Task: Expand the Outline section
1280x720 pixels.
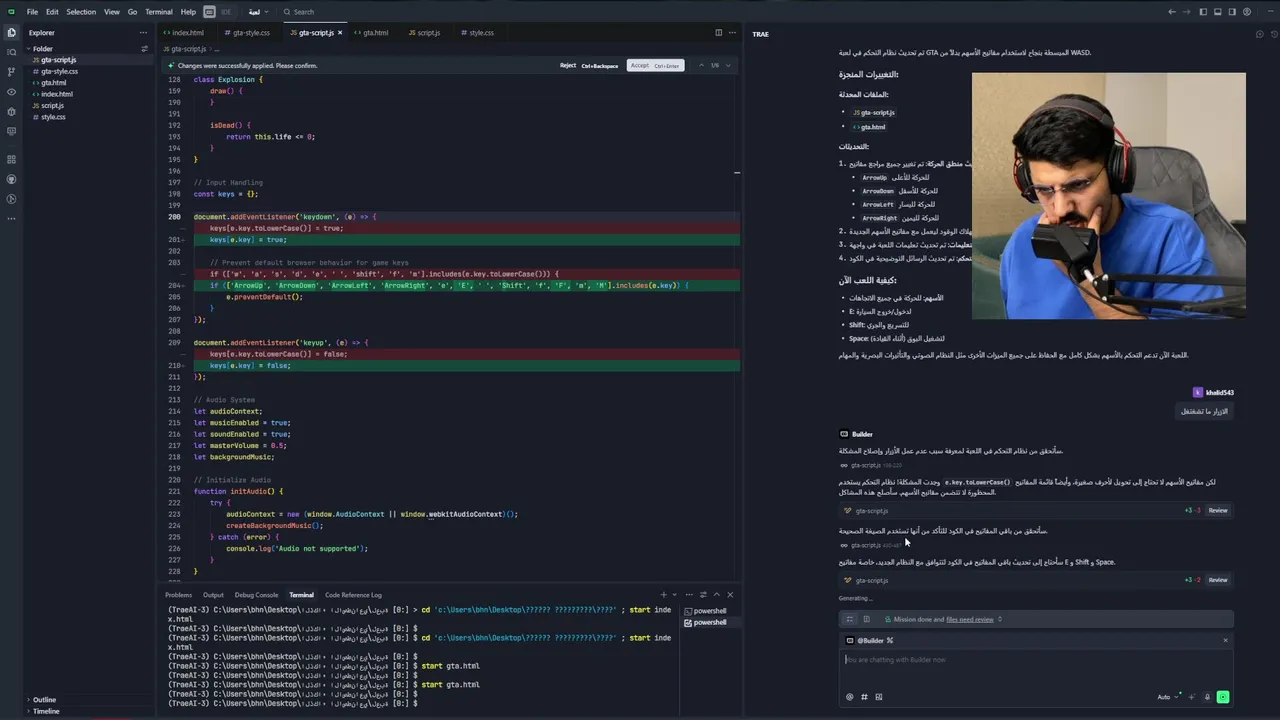Action: click(44, 700)
